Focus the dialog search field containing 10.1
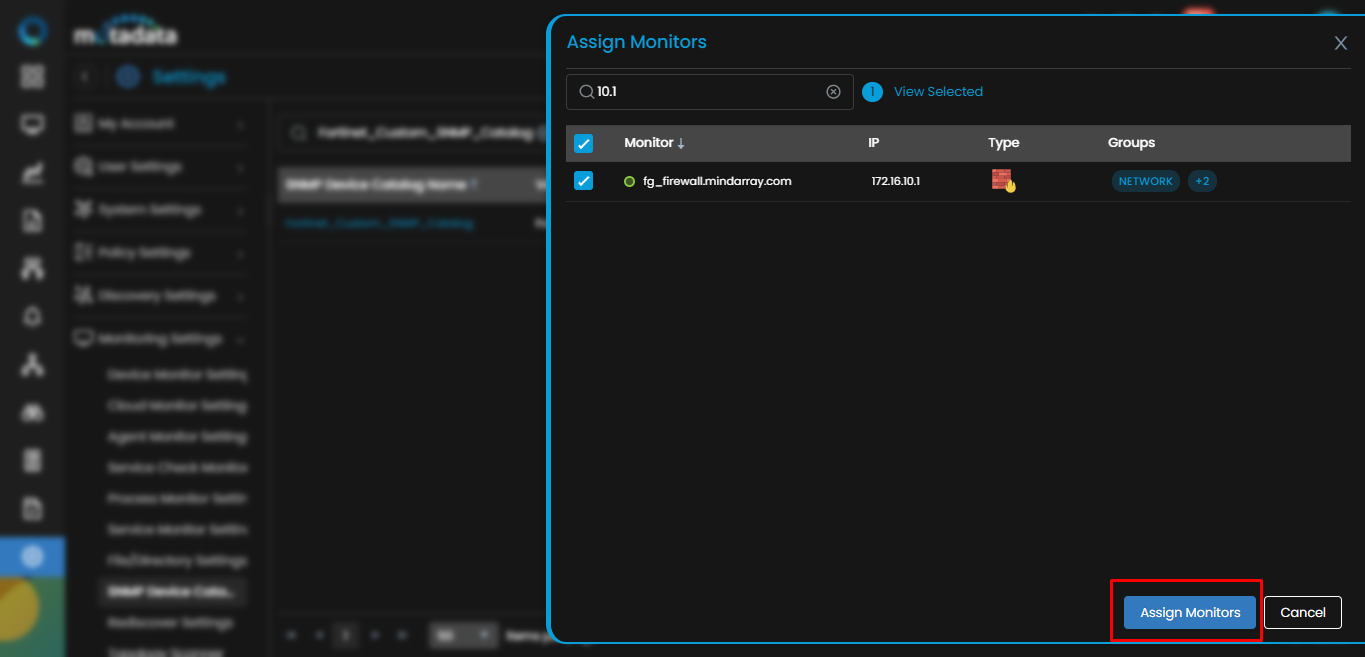This screenshot has width=1365, height=657. pos(710,92)
